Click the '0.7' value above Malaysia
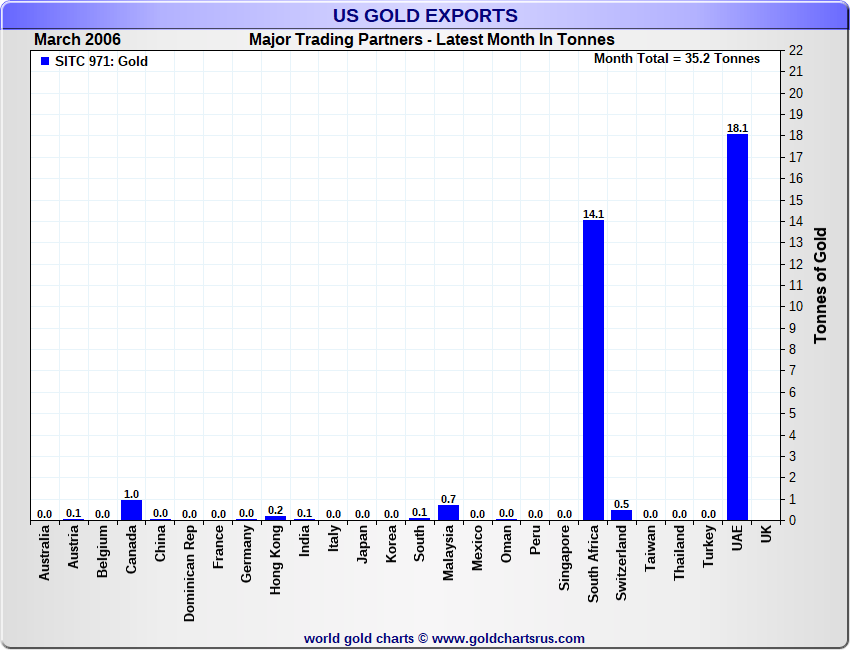This screenshot has height=650, width=850. click(x=448, y=499)
